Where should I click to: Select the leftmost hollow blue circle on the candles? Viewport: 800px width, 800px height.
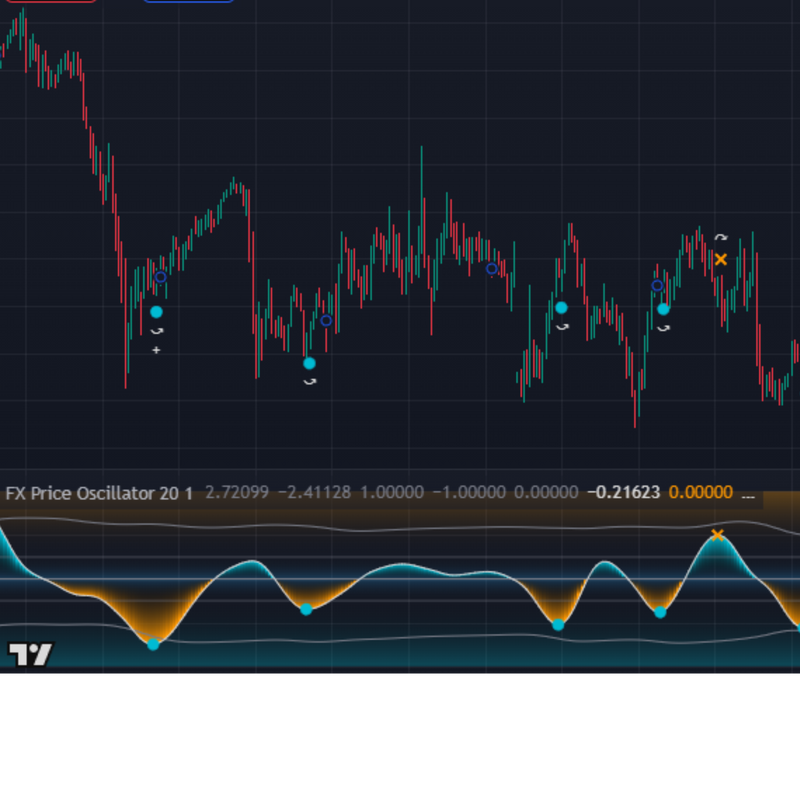(160, 277)
